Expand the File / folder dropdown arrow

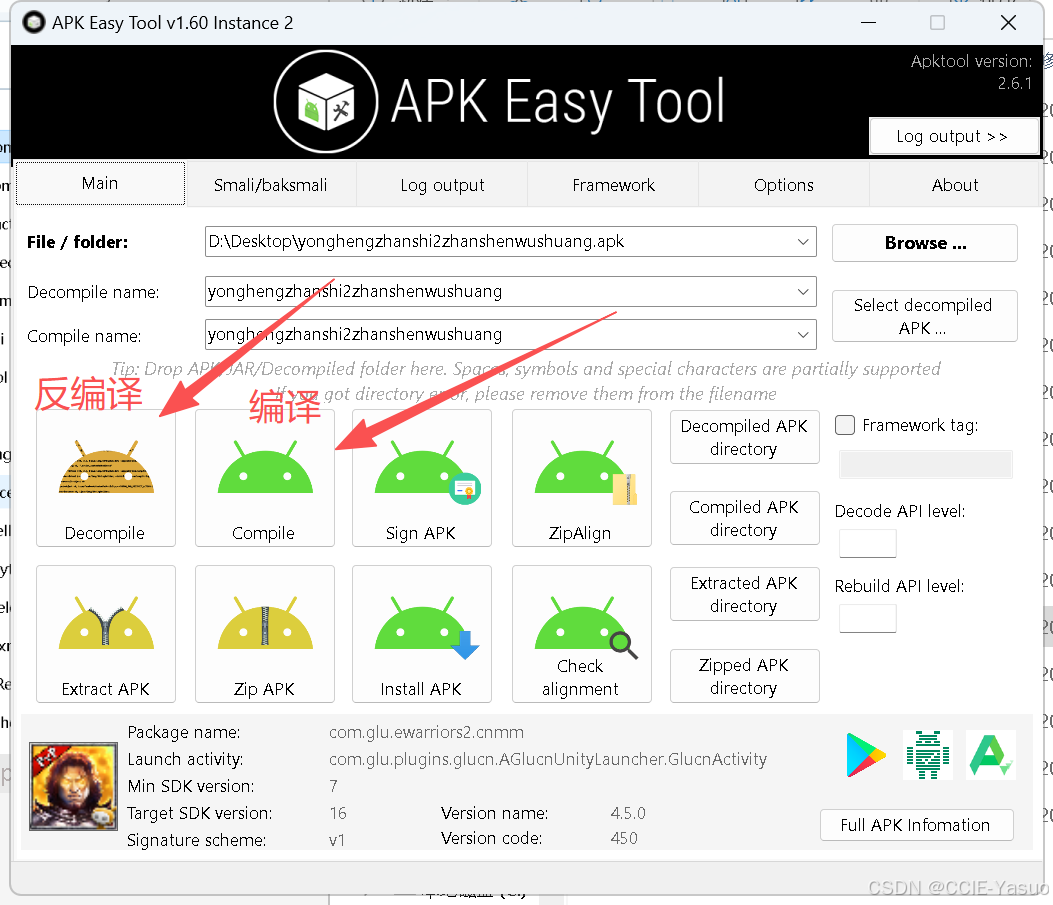(x=803, y=242)
